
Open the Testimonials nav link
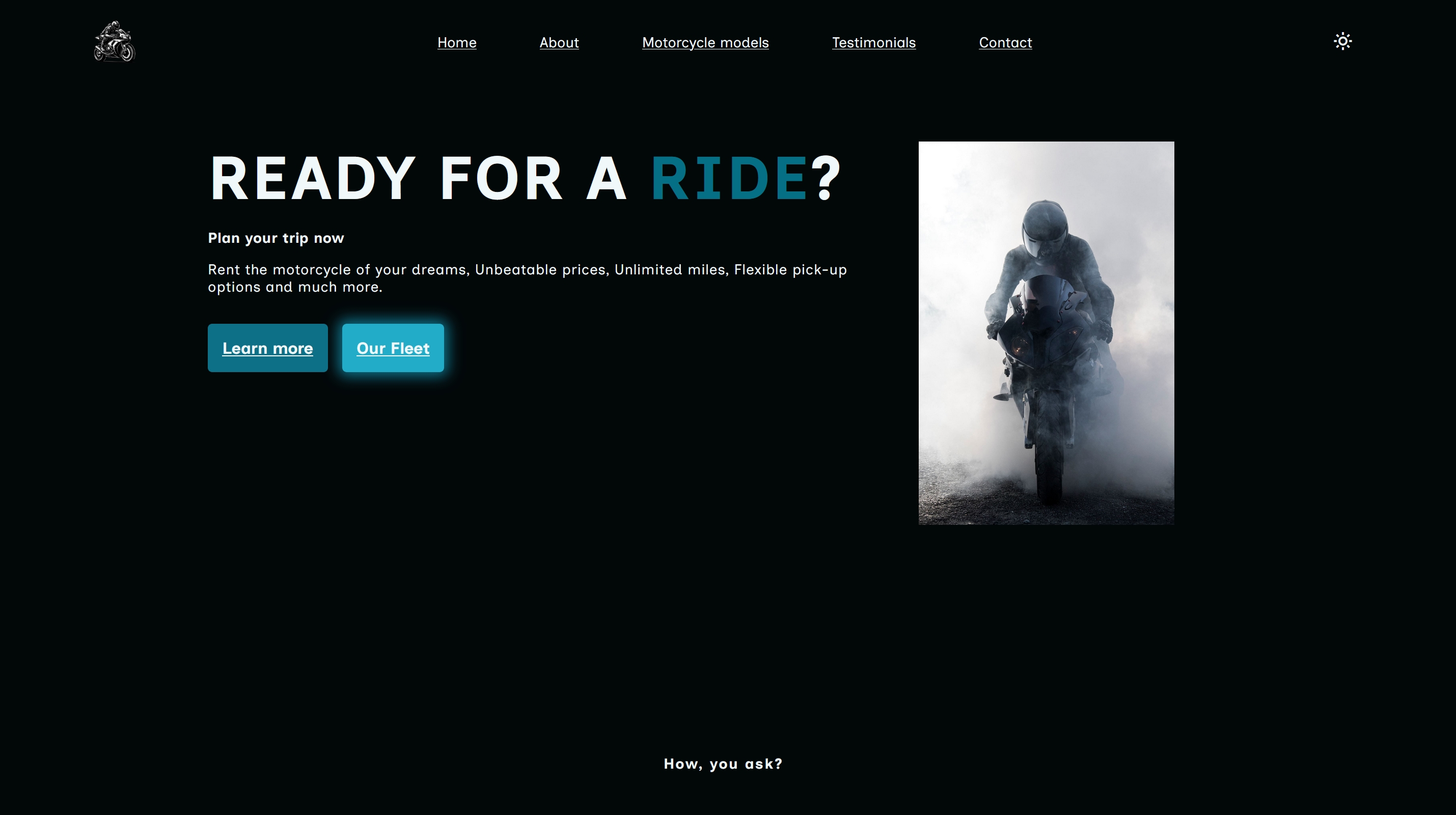(873, 42)
